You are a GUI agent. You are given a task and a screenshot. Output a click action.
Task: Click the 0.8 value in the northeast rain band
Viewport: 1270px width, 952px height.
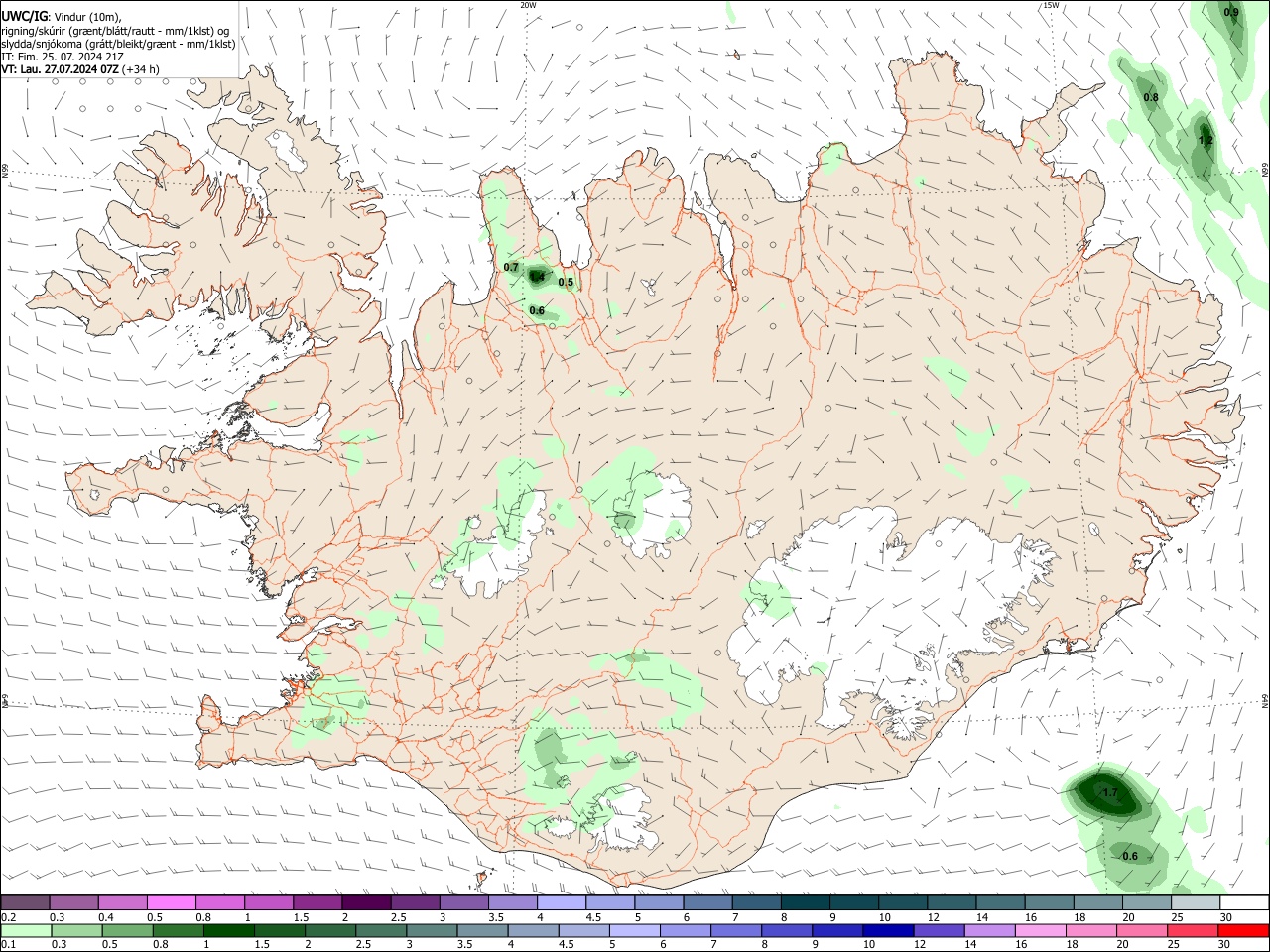[x=1151, y=98]
